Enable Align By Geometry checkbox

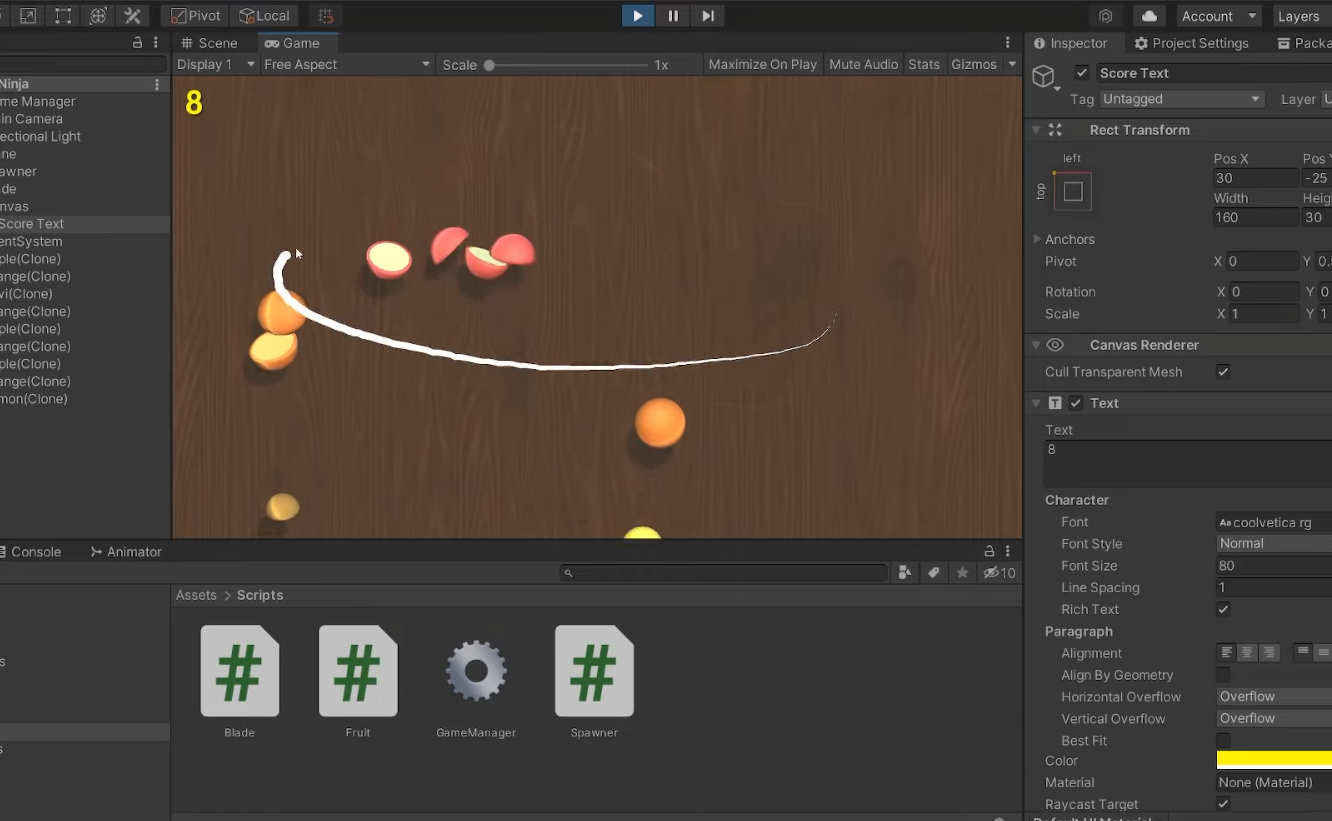coord(1223,675)
